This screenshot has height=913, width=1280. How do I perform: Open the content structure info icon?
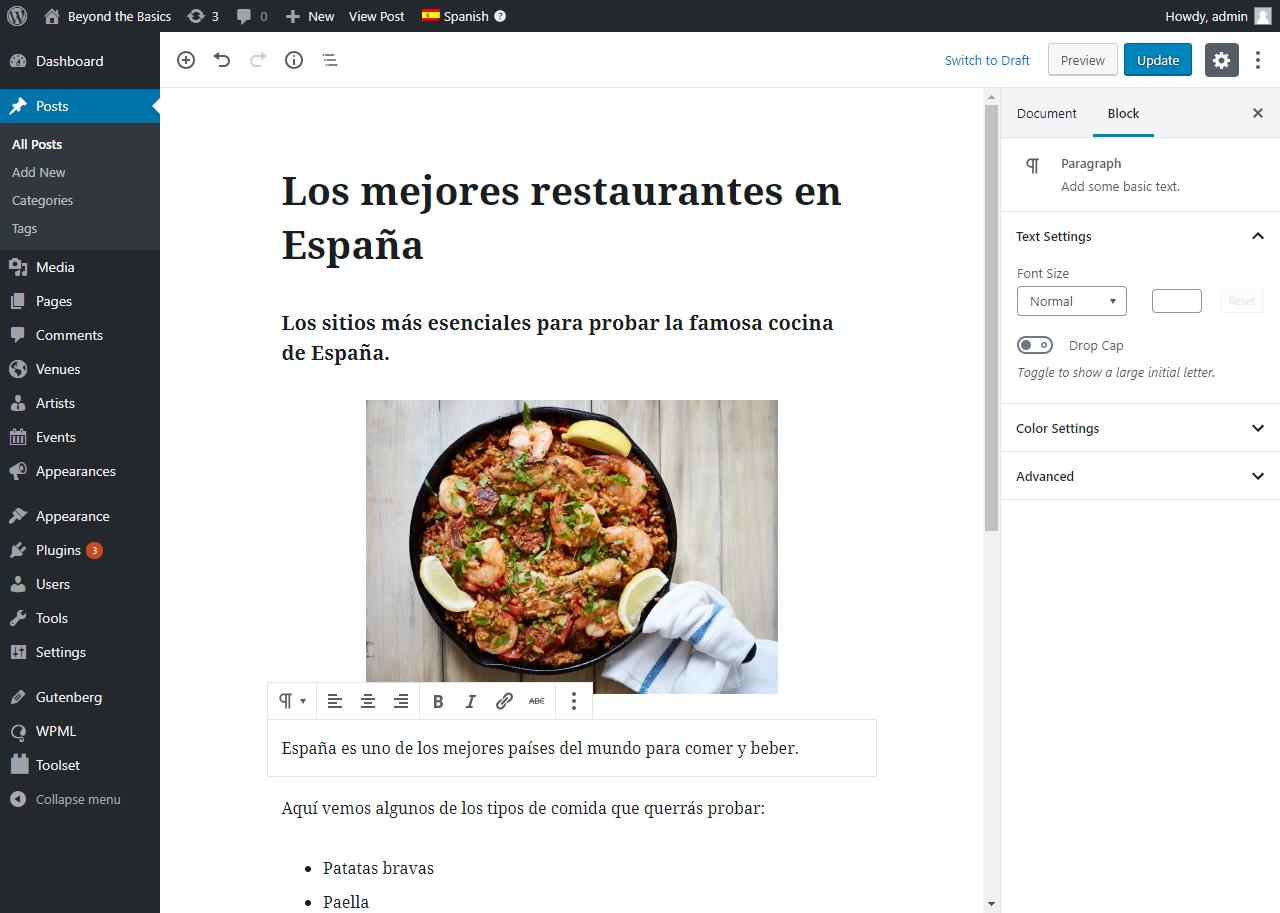pos(294,60)
